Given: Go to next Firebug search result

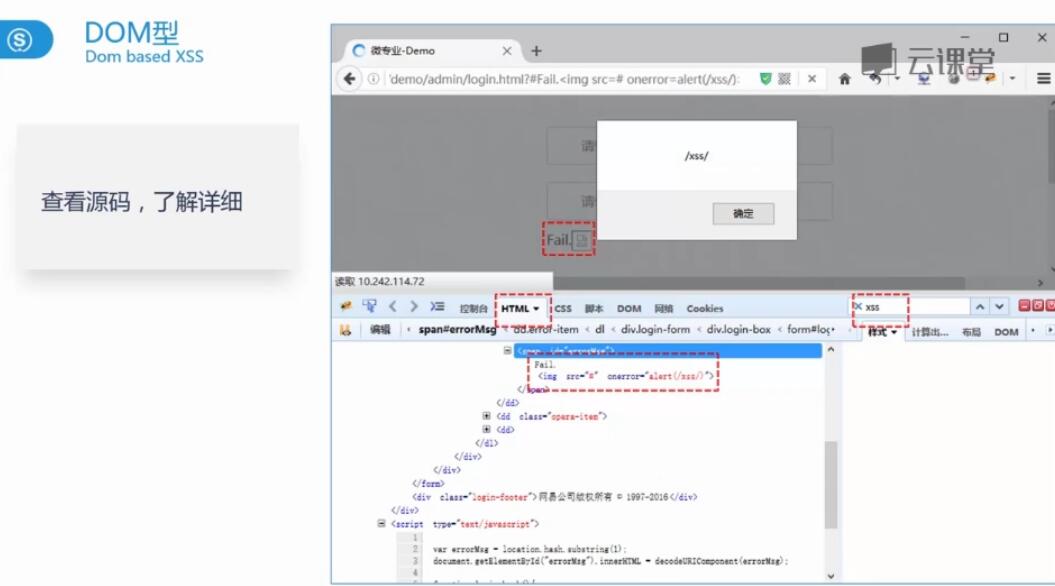Looking at the screenshot, I should pos(999,307).
